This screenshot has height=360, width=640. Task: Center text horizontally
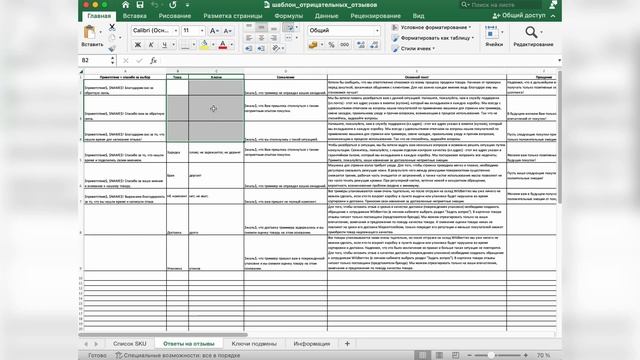pos(262,38)
